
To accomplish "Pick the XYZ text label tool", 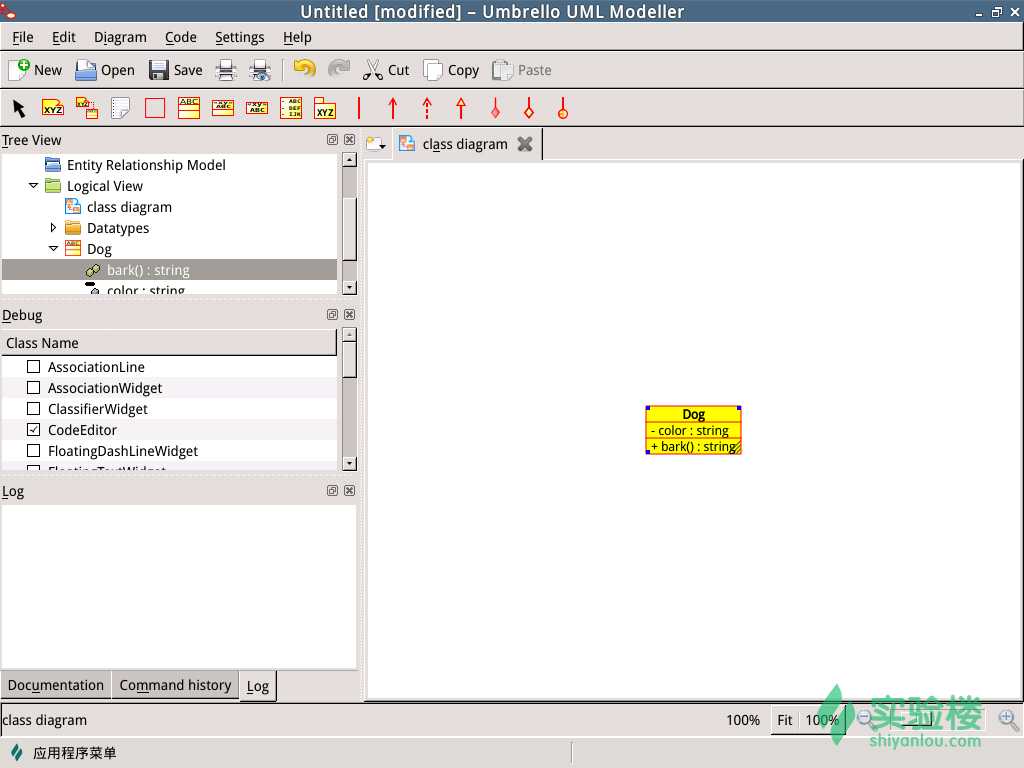I will [x=53, y=108].
